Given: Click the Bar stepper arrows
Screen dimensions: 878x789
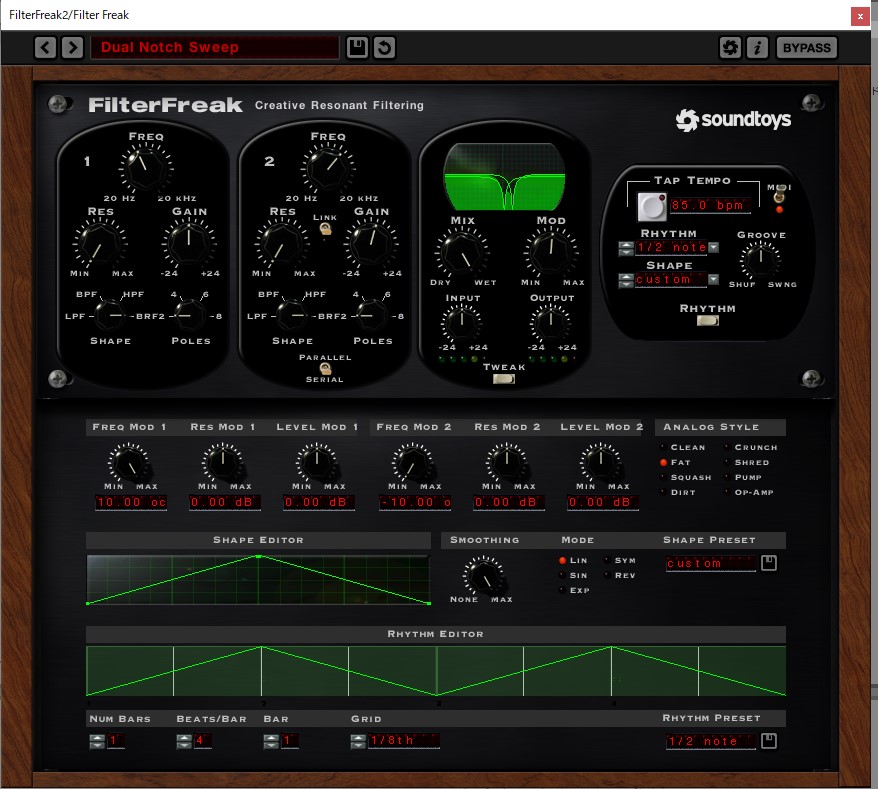Looking at the screenshot, I should click(271, 741).
